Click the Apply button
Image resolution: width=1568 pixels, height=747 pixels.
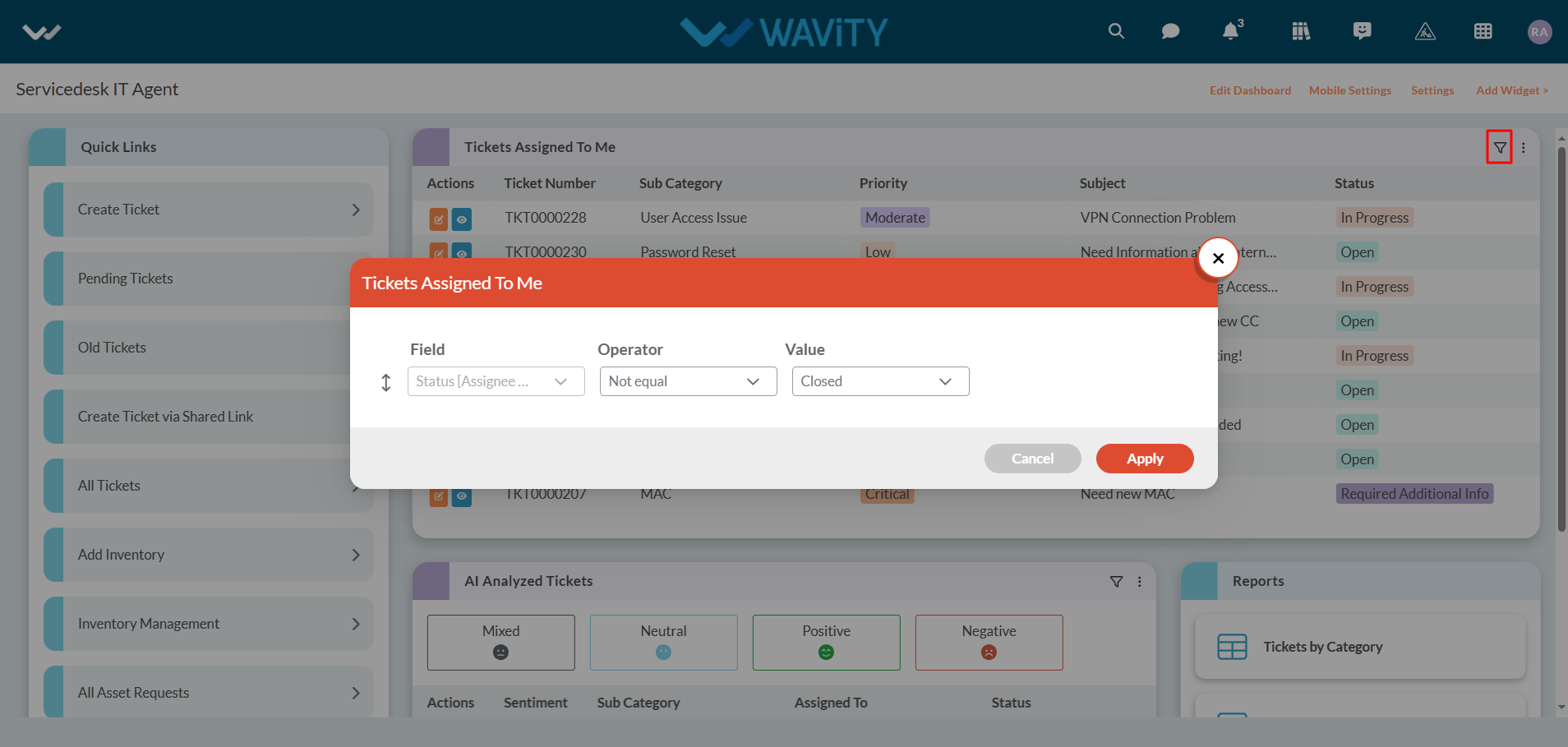(1145, 459)
